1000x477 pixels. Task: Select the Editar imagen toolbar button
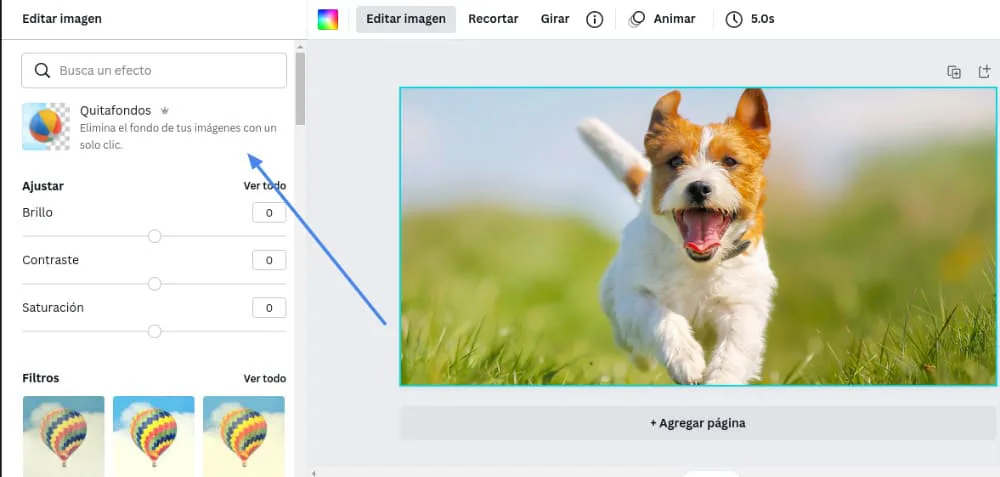406,19
